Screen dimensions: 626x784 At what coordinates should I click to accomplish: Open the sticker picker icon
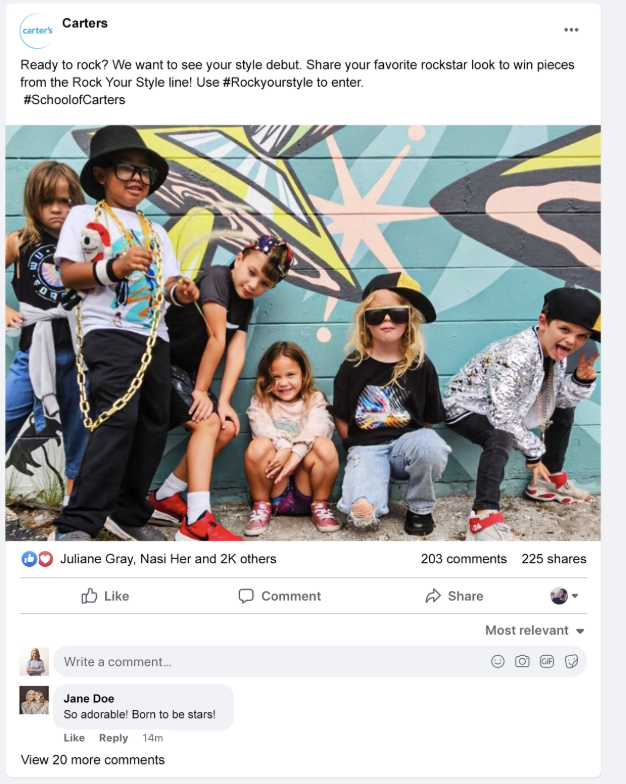pos(571,662)
